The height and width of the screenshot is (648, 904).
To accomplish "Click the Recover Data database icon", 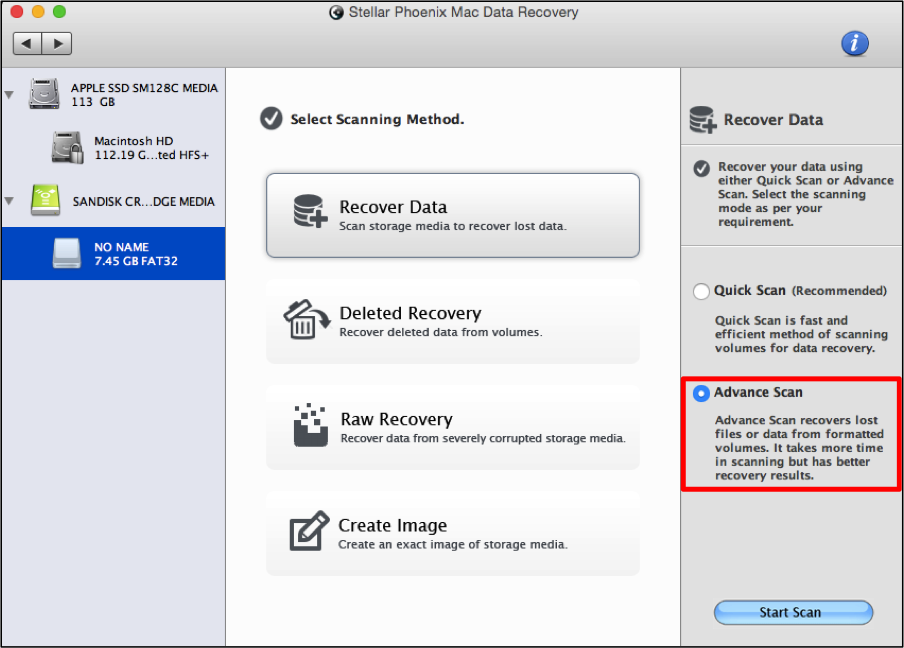I will click(x=310, y=211).
